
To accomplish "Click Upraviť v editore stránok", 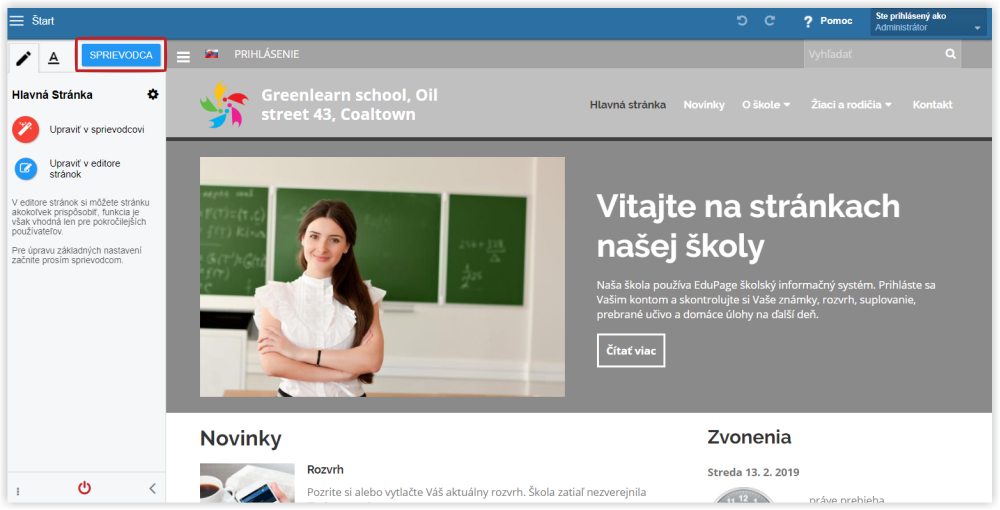I will pyautogui.click(x=85, y=168).
